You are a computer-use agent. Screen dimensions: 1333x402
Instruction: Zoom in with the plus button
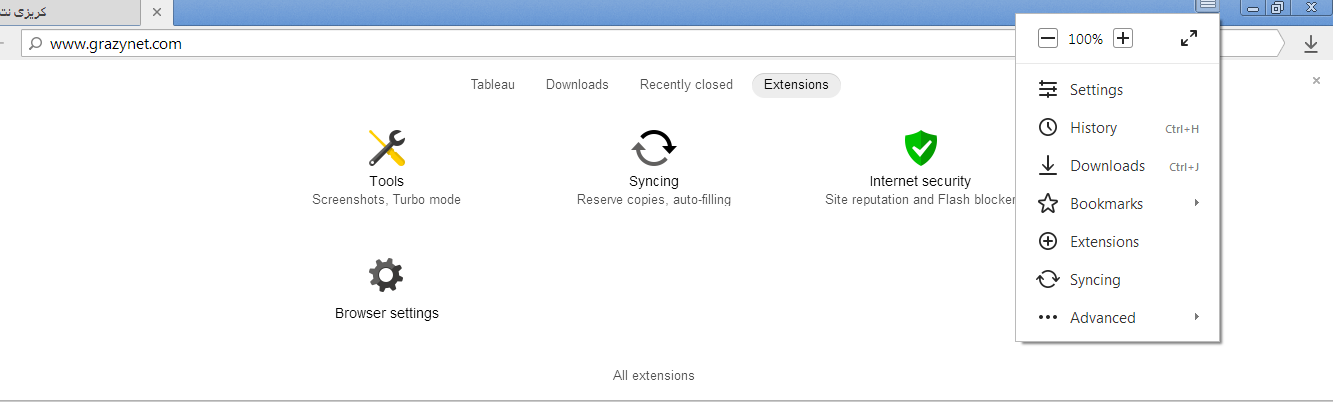click(x=1123, y=39)
